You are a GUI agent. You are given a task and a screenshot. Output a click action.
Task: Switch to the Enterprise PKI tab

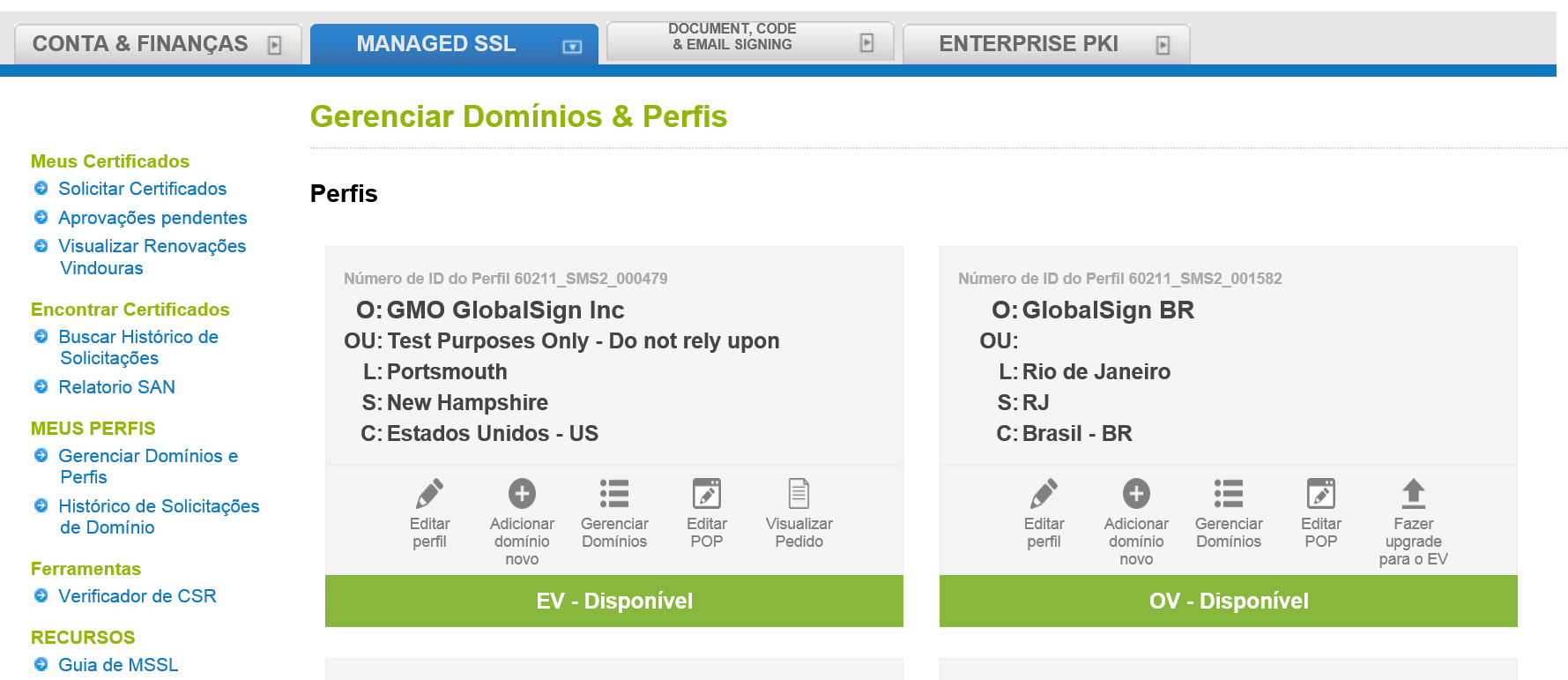coord(1028,44)
